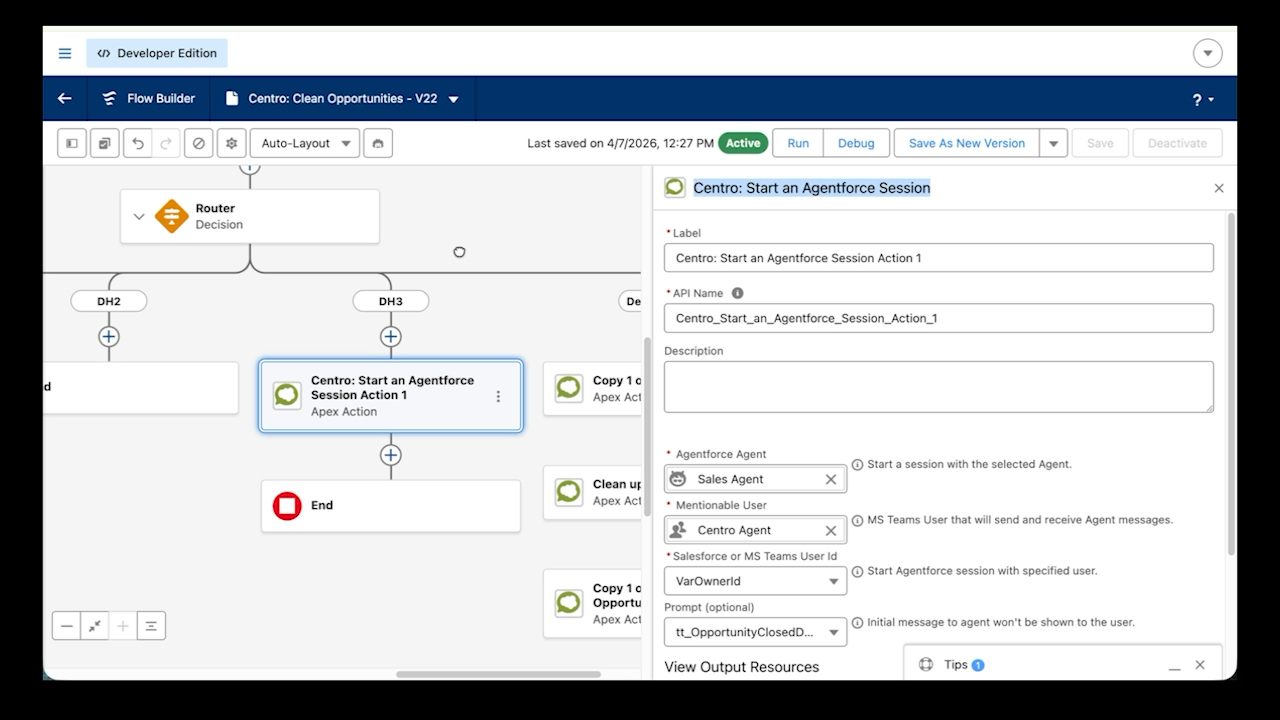Click the Flow Builder logo icon

click(109, 99)
